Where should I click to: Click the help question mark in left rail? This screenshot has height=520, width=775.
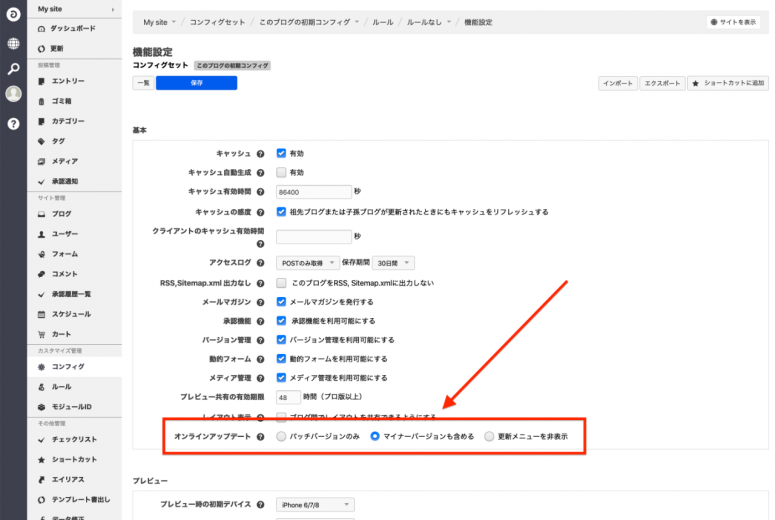pos(14,124)
